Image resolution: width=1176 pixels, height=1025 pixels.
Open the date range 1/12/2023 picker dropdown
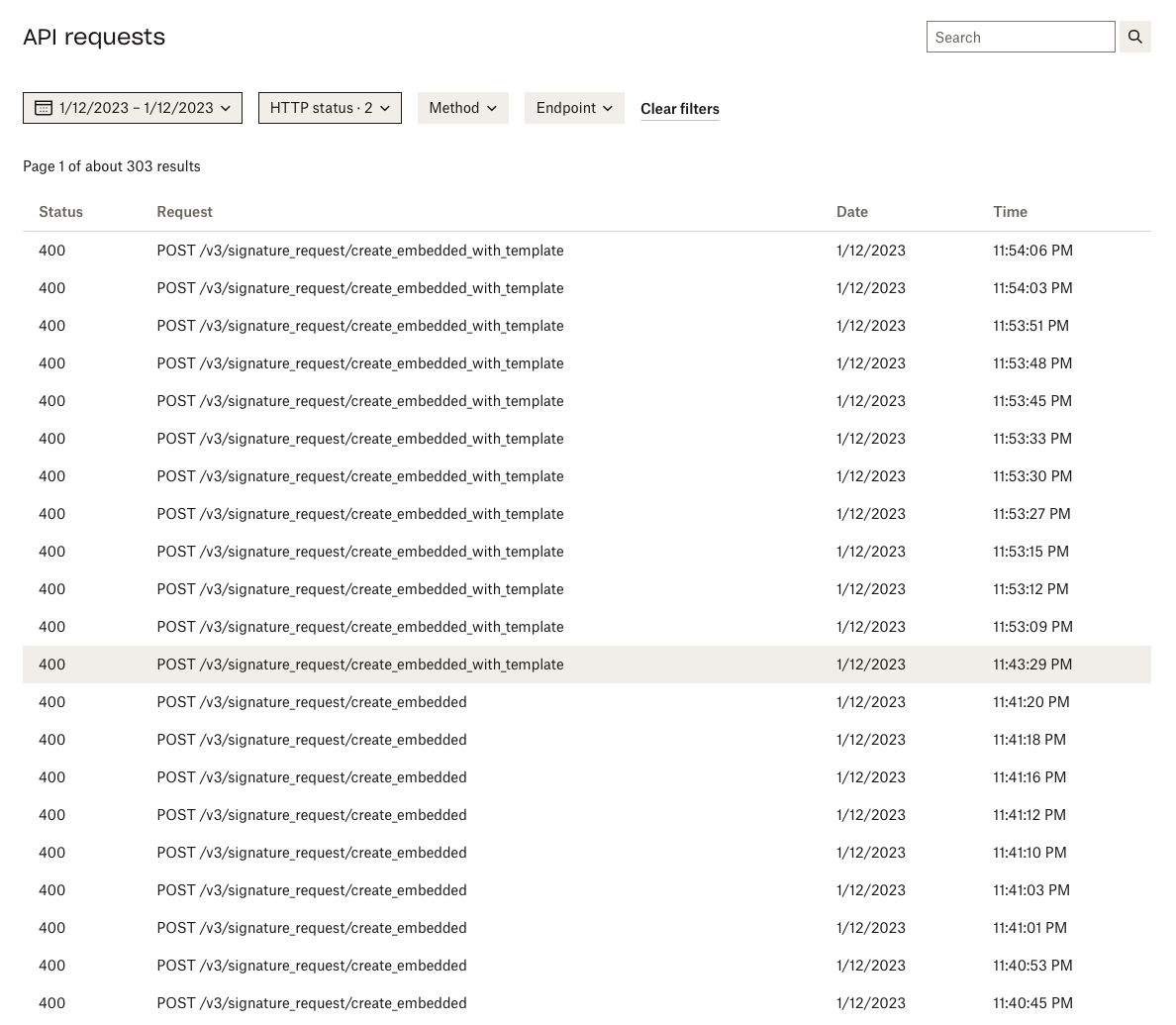pyautogui.click(x=133, y=107)
